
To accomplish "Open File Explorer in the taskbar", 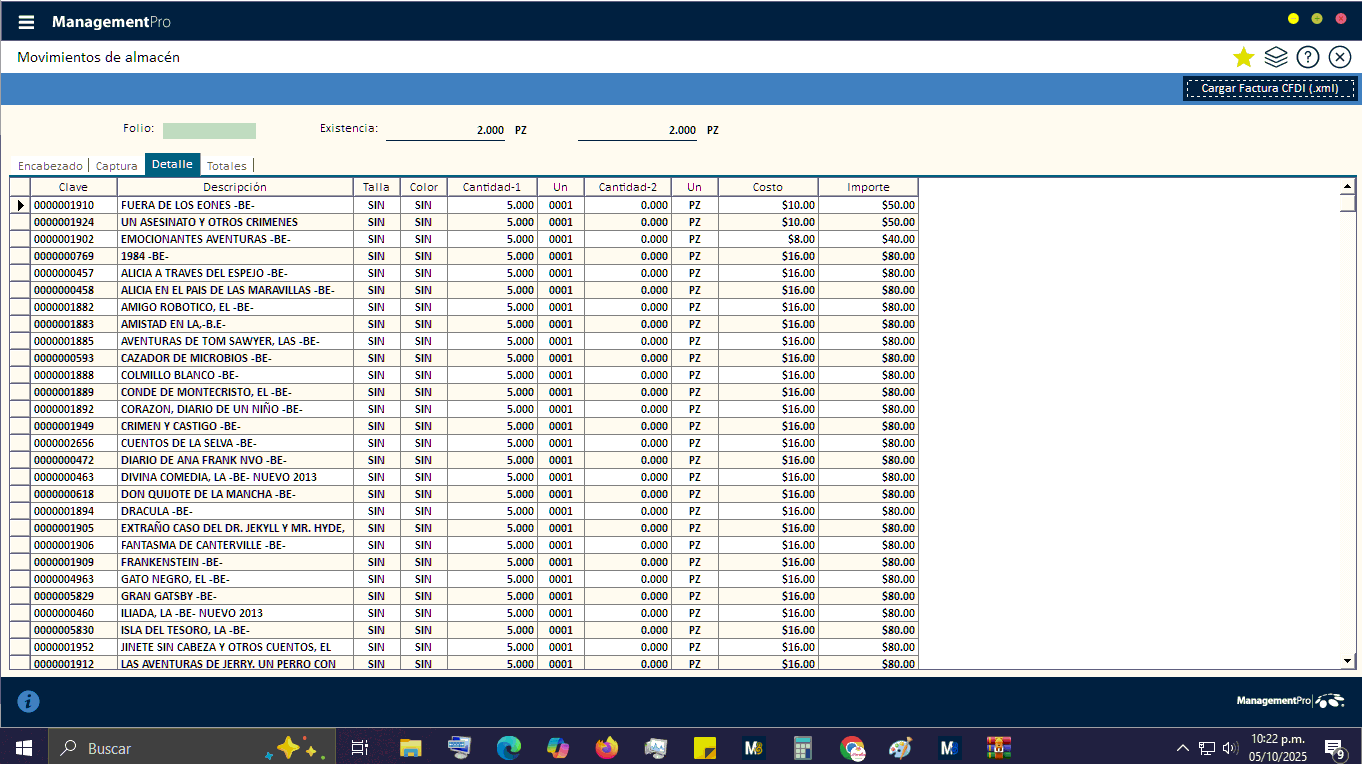I will click(410, 748).
